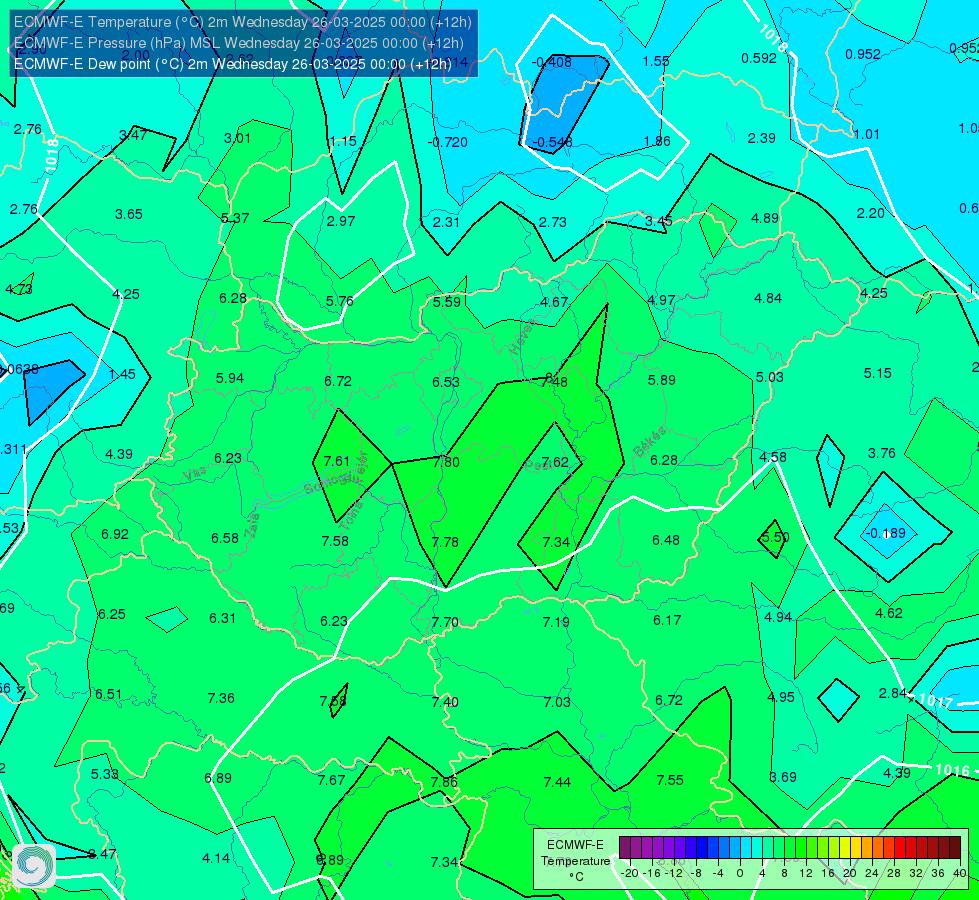Click the 1017 isobar label
The image size is (979, 900).
(935, 701)
